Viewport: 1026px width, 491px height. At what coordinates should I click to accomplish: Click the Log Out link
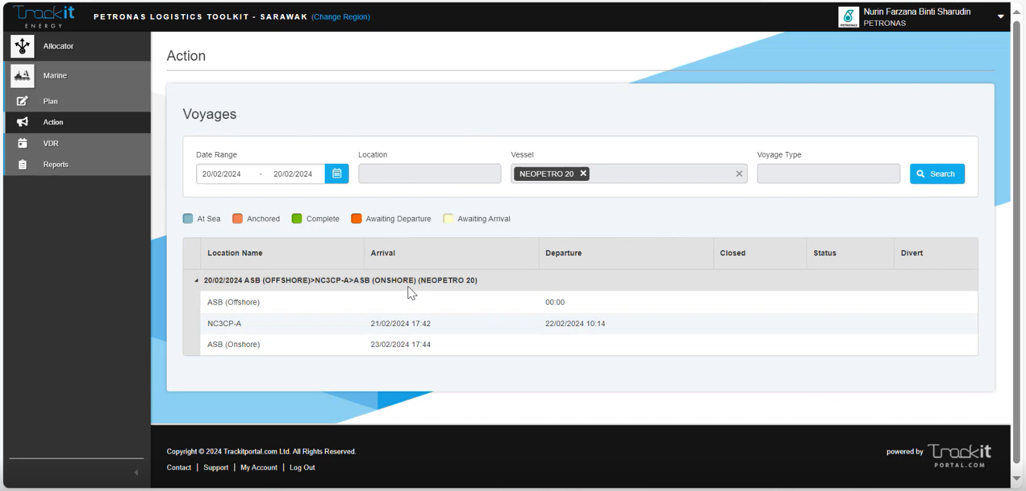pyautogui.click(x=302, y=467)
